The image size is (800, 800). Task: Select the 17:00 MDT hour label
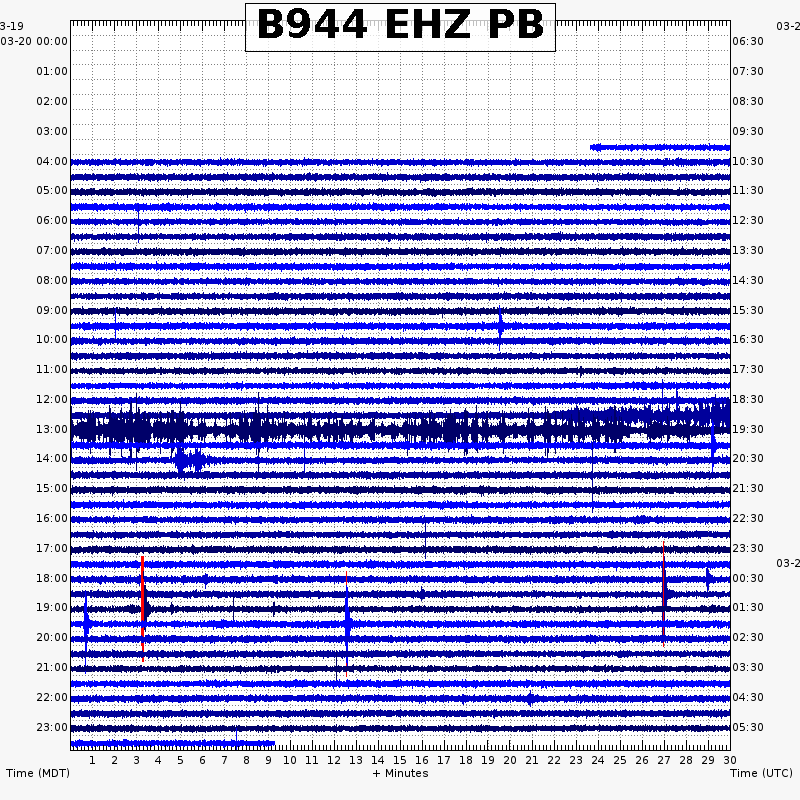(x=52, y=548)
